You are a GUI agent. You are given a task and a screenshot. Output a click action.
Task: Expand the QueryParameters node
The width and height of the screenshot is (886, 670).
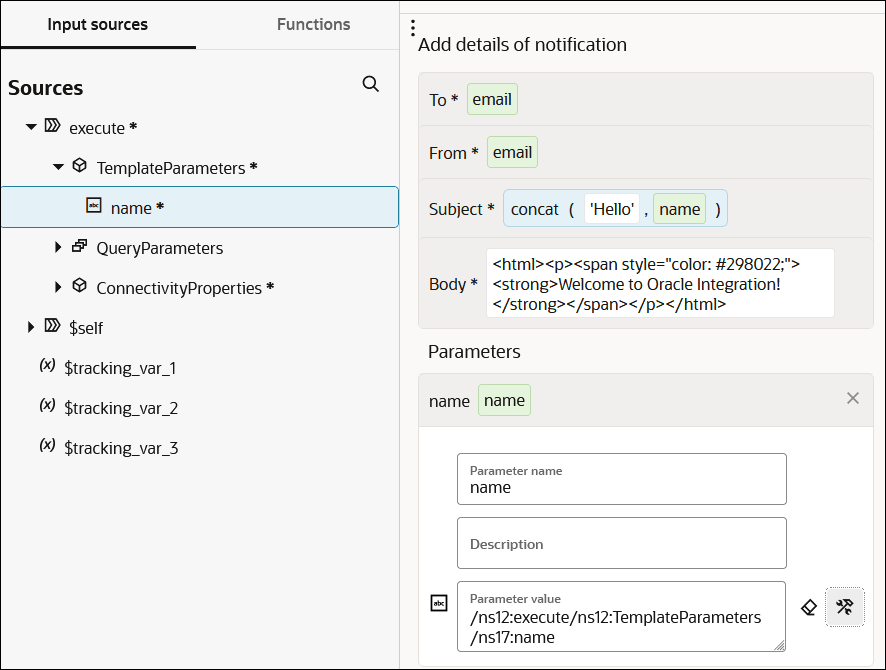tap(58, 248)
